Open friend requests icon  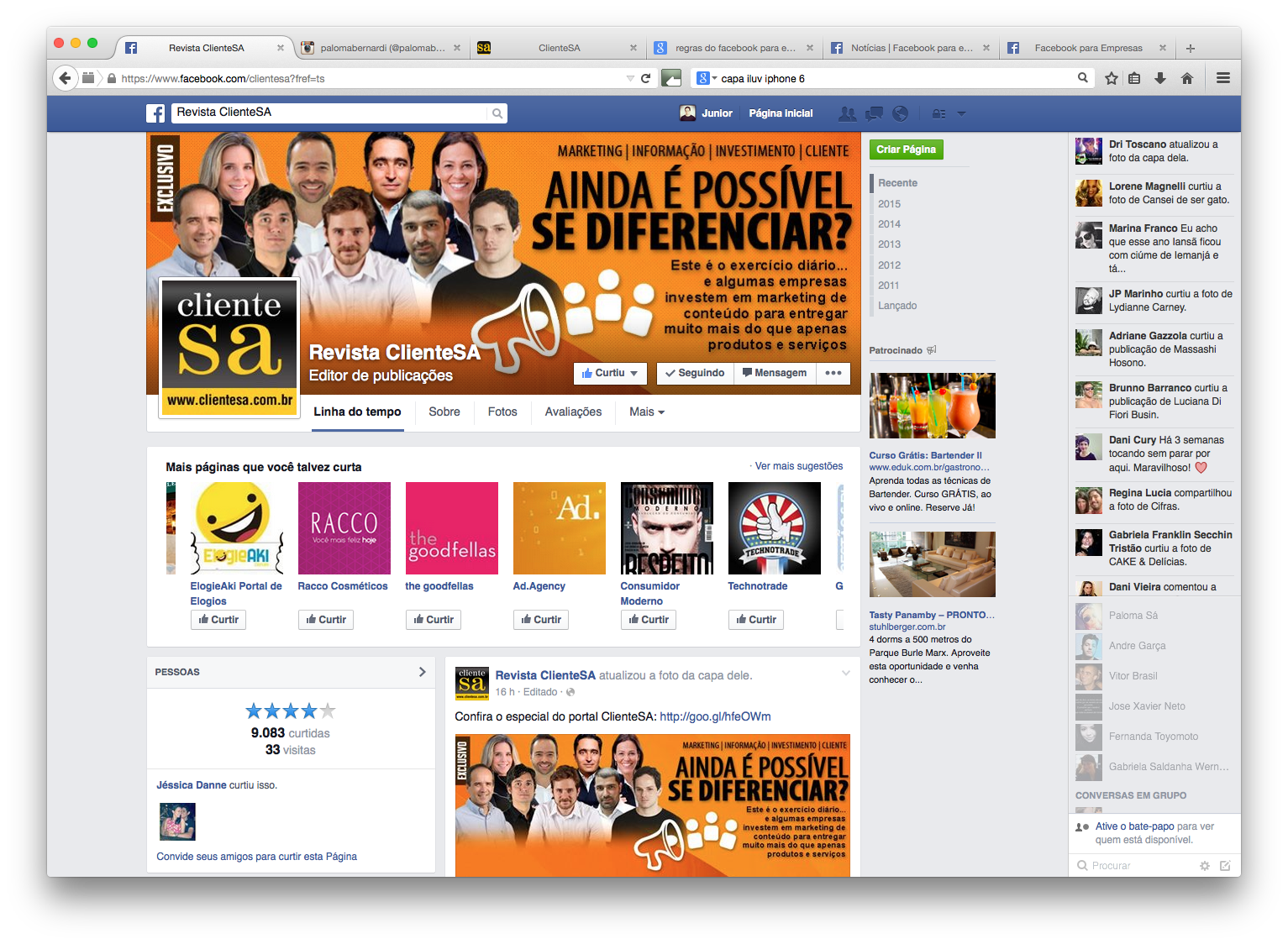point(848,113)
